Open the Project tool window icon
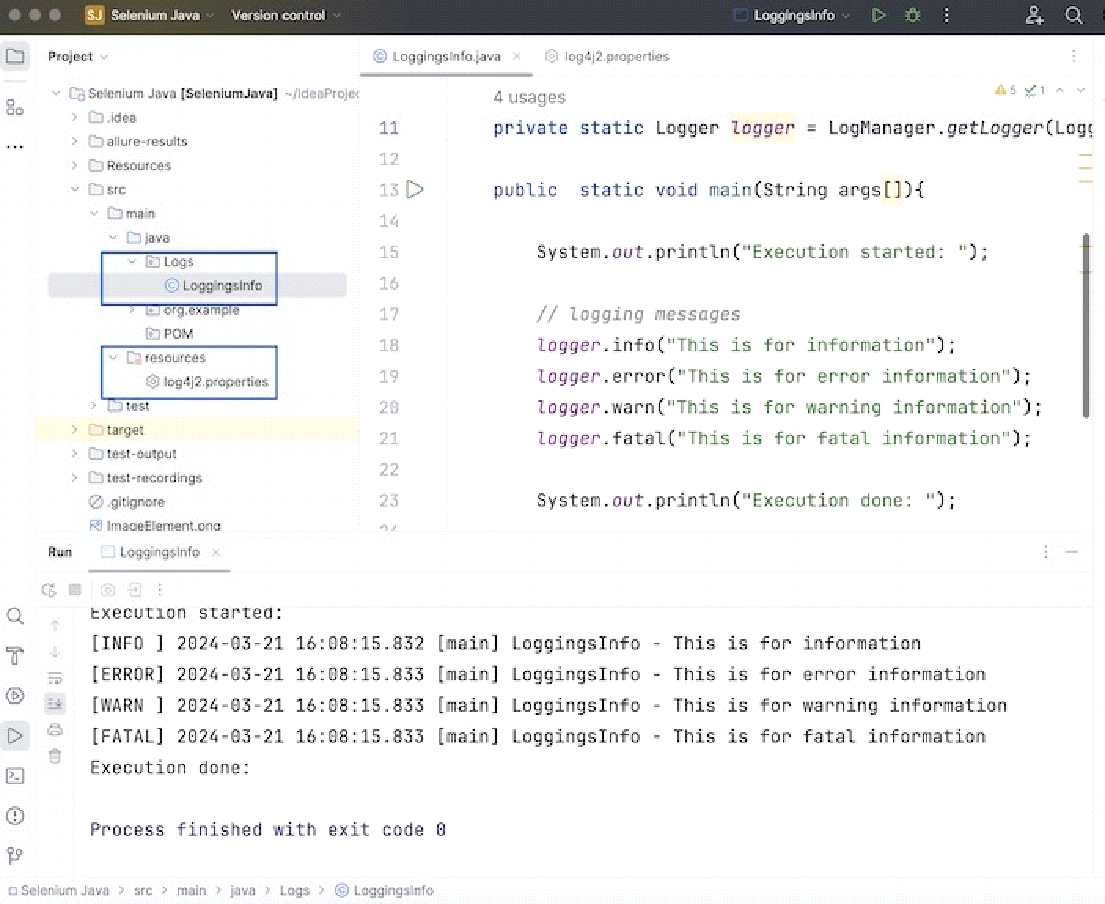Viewport: 1105px width, 904px height. pos(15,56)
